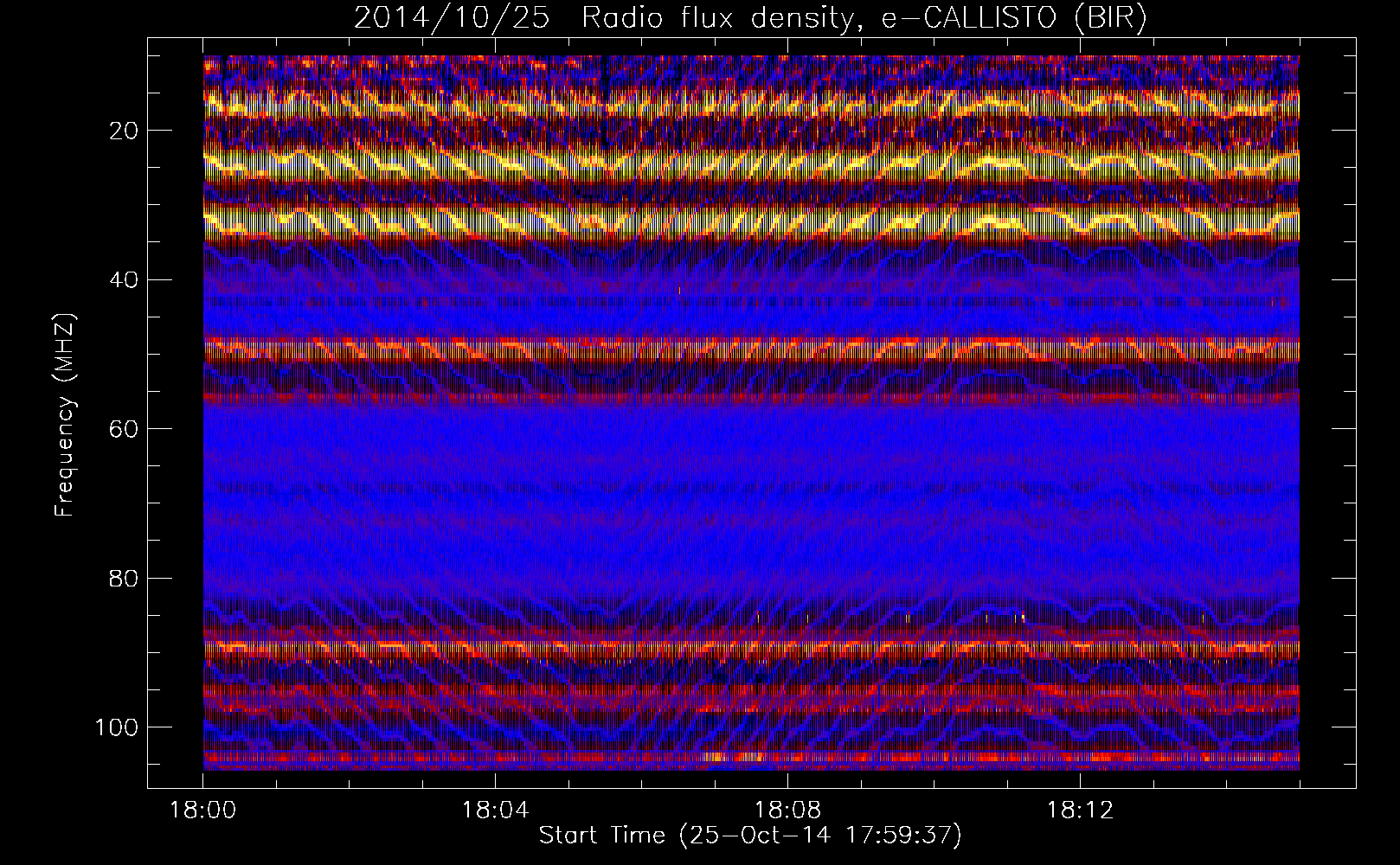Click the 'Frequency (MHZ)' y-axis label

[66, 415]
